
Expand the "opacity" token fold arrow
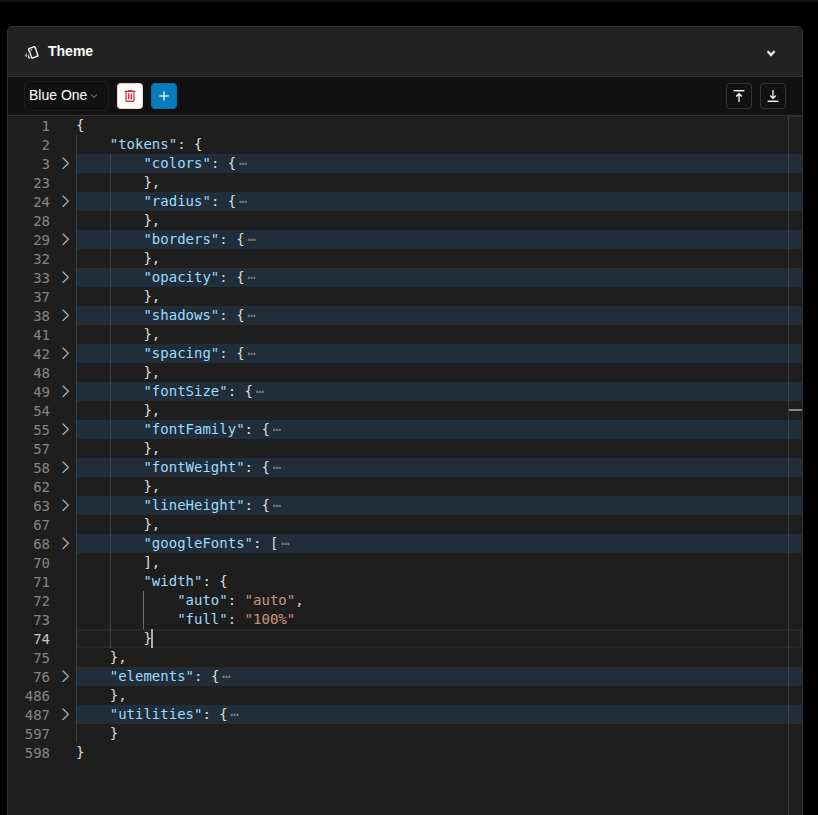pos(65,277)
